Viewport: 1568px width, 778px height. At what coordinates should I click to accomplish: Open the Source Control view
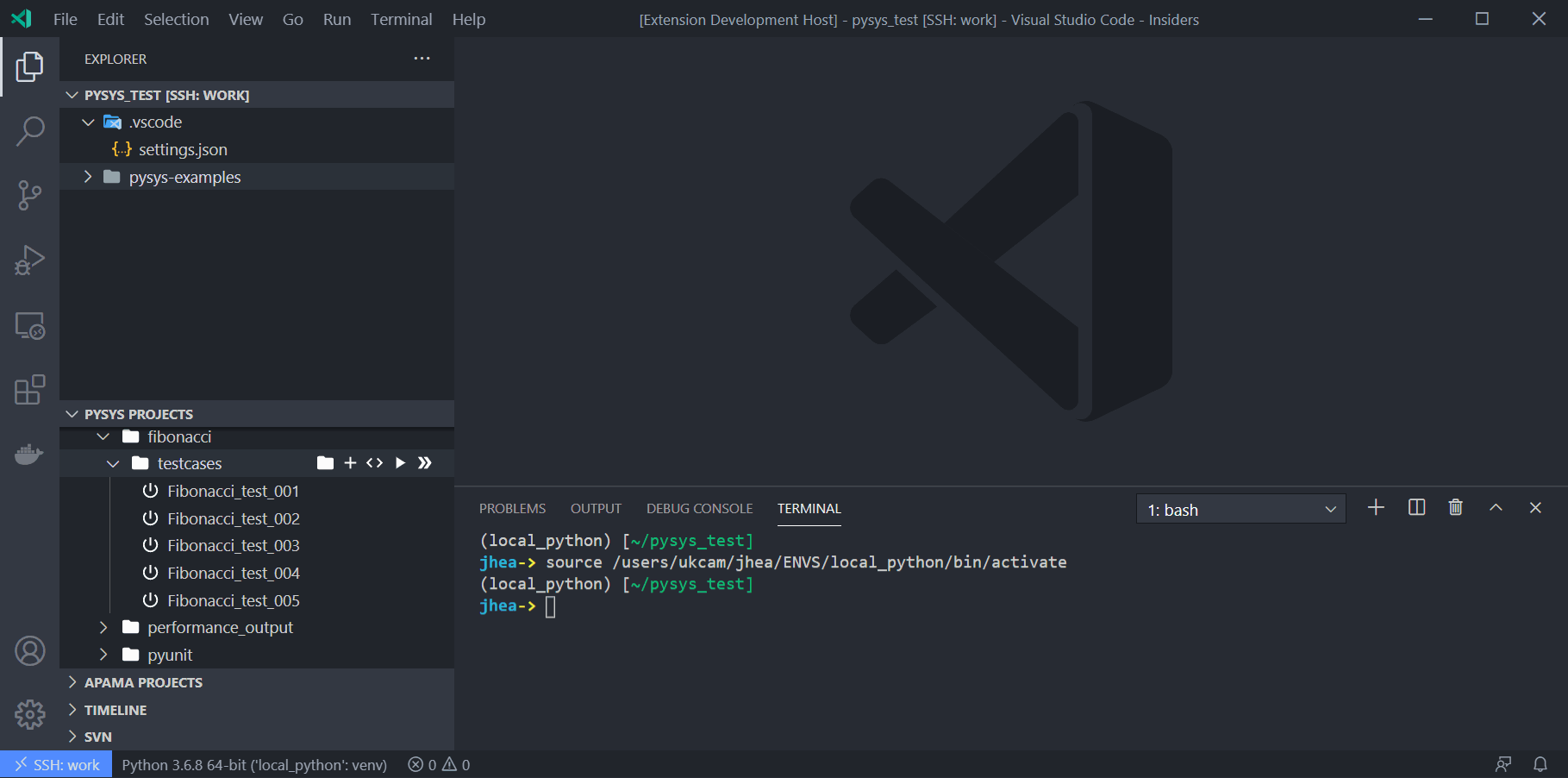point(29,196)
